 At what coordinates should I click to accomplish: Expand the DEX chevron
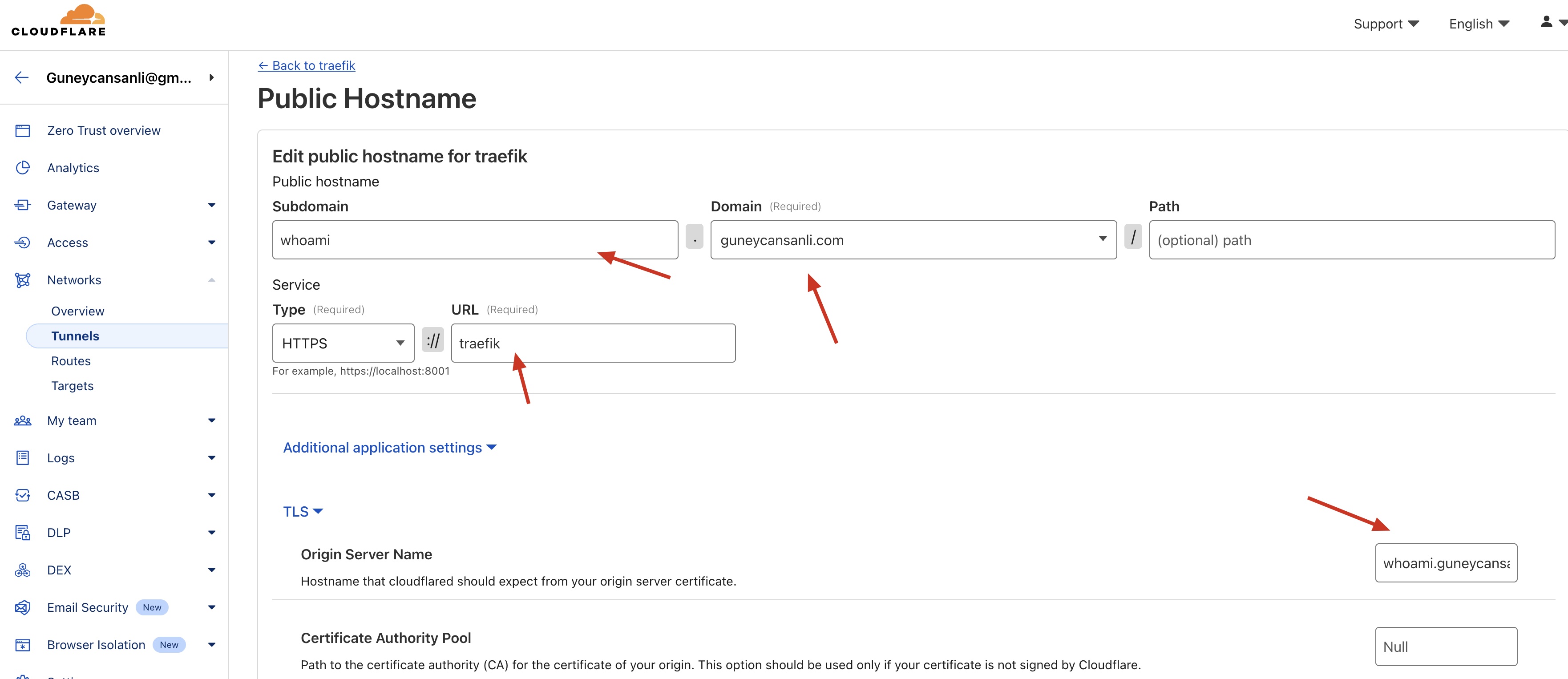coord(212,570)
